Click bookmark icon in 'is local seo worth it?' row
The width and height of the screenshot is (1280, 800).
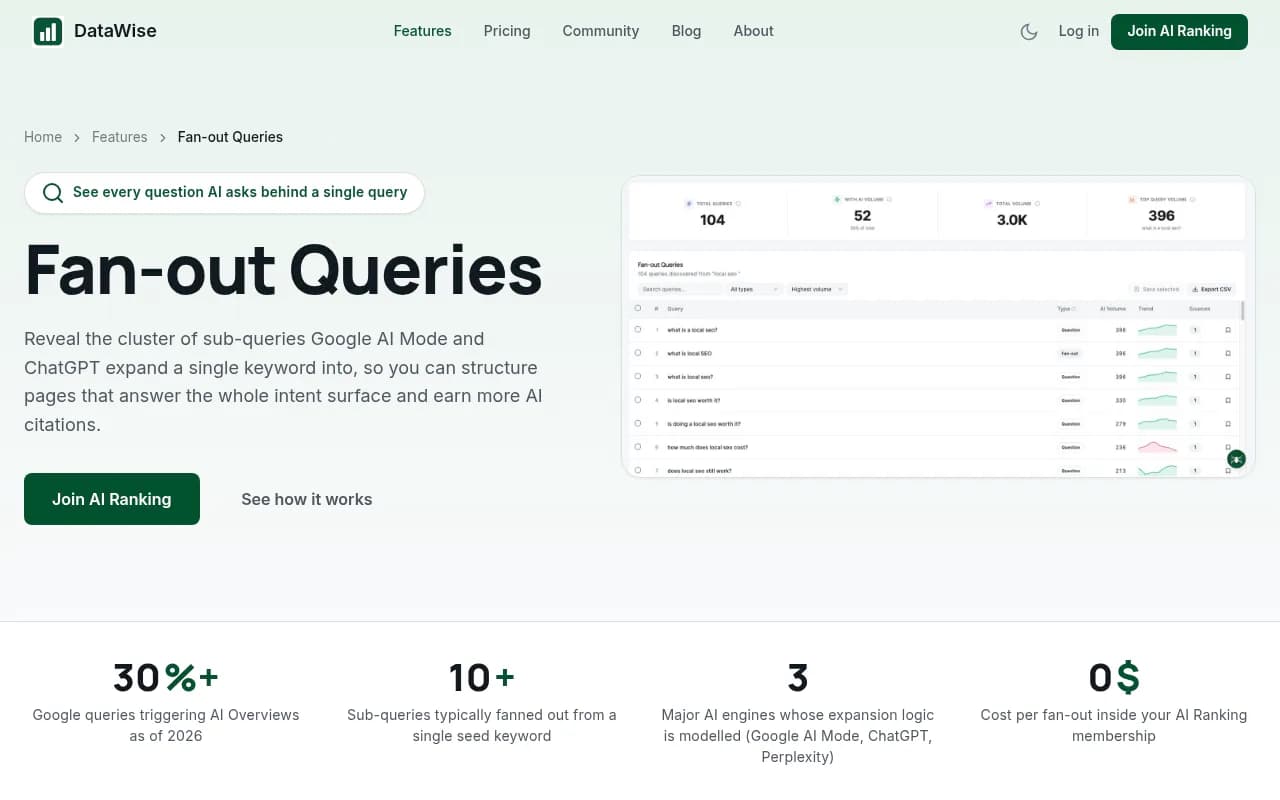(1228, 400)
